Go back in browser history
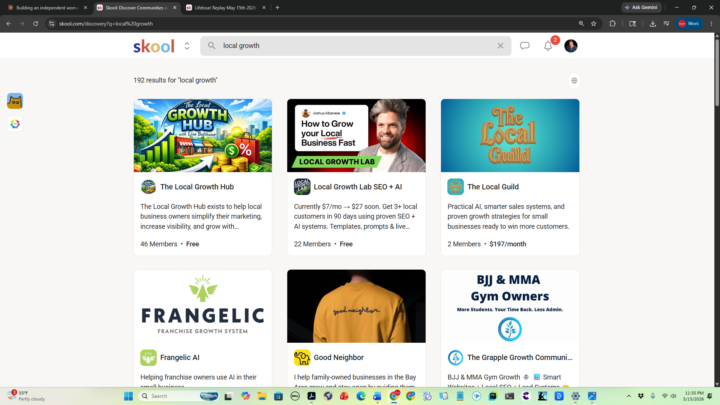 [x=9, y=23]
